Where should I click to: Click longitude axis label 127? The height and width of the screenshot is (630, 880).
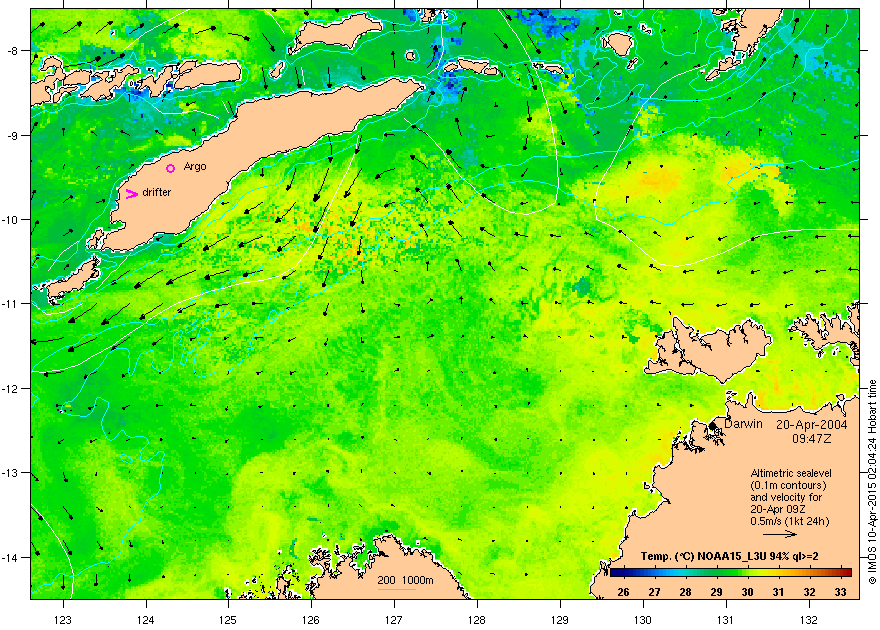tap(394, 620)
